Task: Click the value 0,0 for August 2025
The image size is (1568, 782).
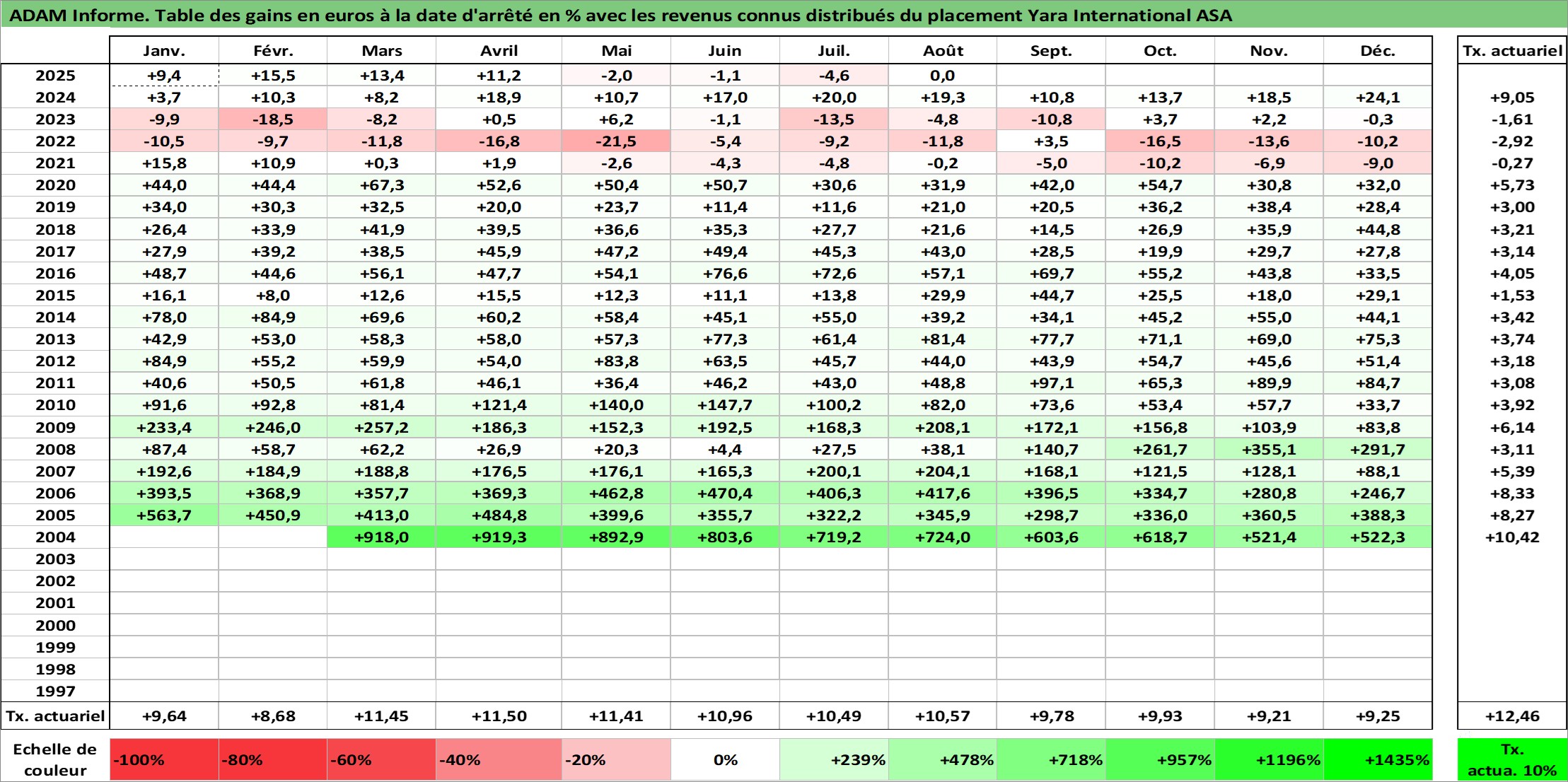Action: coord(943,76)
